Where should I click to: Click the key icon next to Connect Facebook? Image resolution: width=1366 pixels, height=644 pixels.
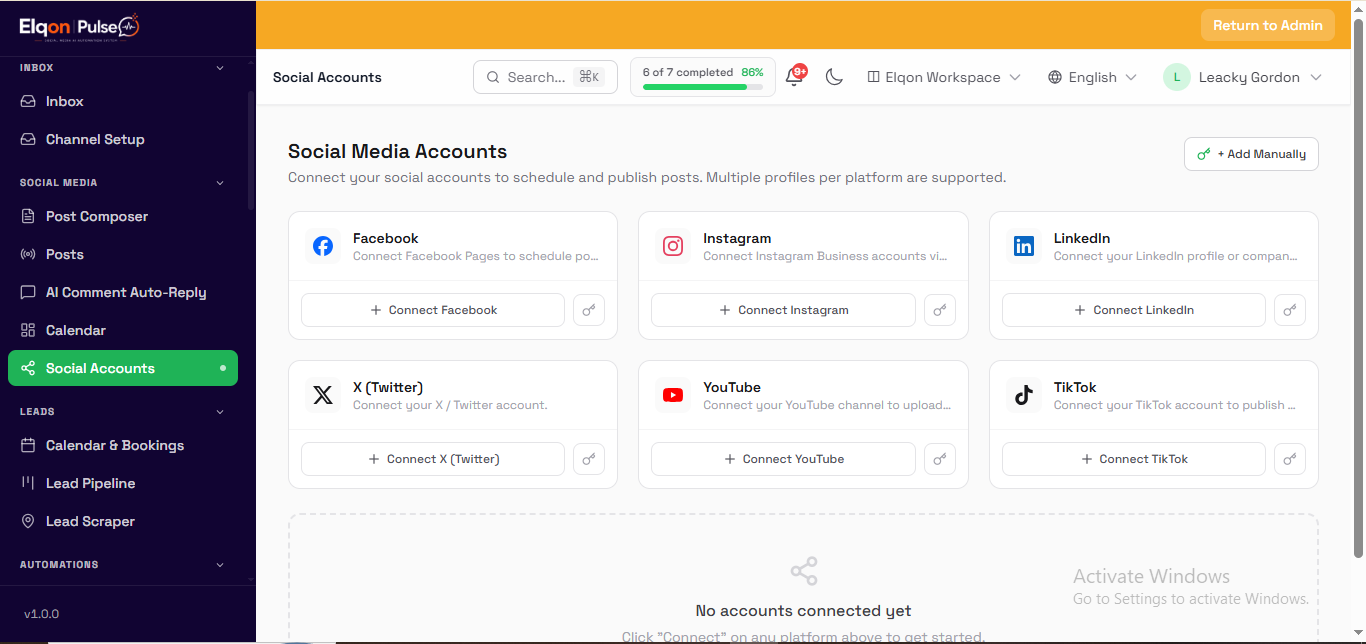click(x=589, y=310)
